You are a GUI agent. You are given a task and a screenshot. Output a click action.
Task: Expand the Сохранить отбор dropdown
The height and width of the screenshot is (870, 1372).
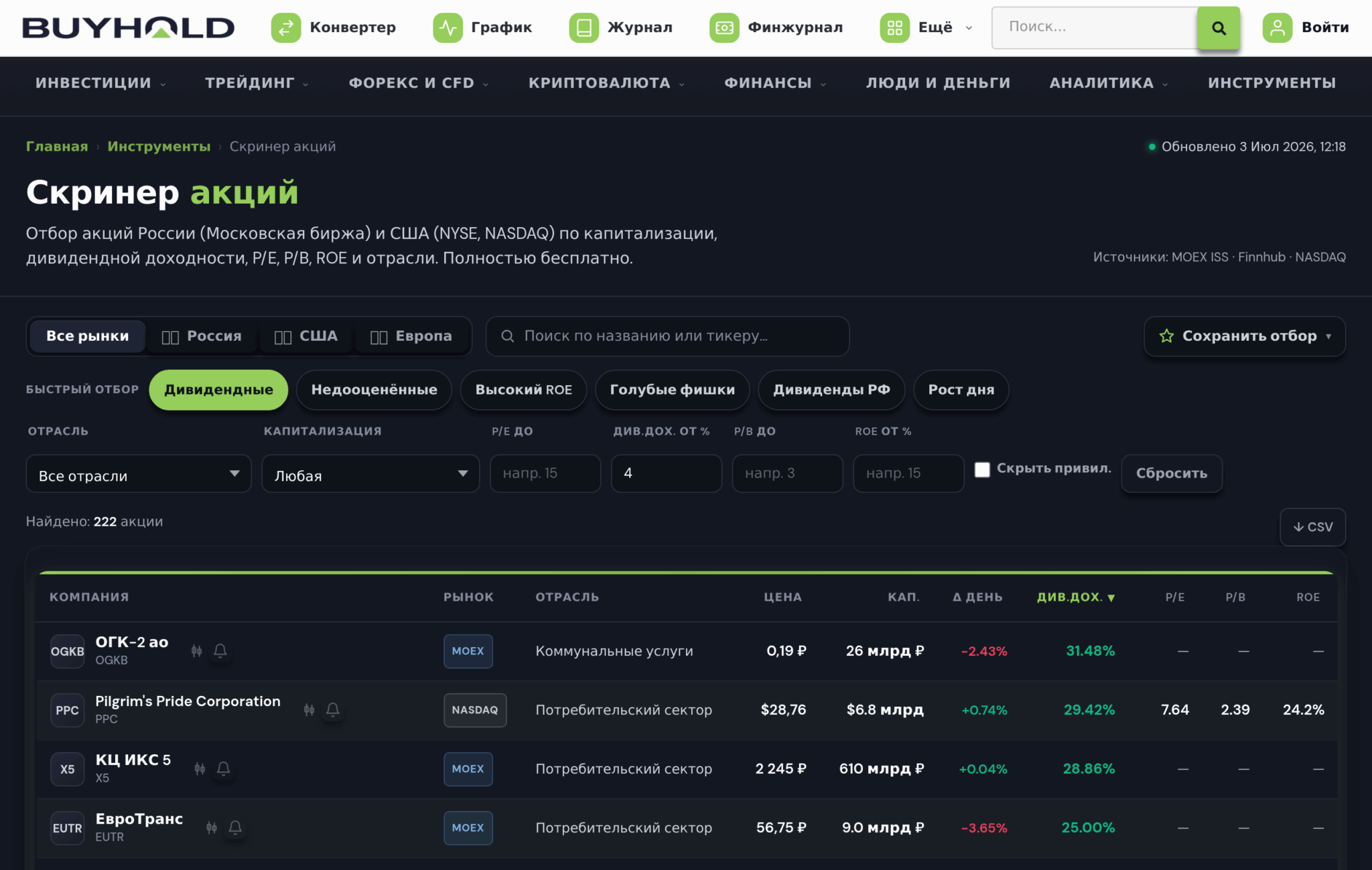coord(1244,336)
